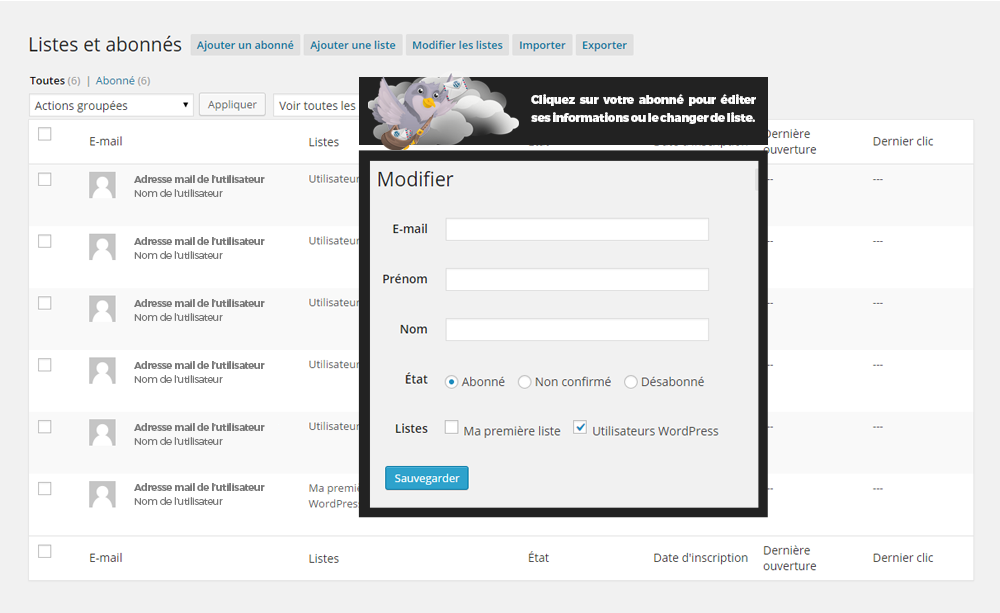Viewport: 1000px width, 613px height.
Task: Click the Modifier dialog scrollbar
Action: [x=756, y=180]
